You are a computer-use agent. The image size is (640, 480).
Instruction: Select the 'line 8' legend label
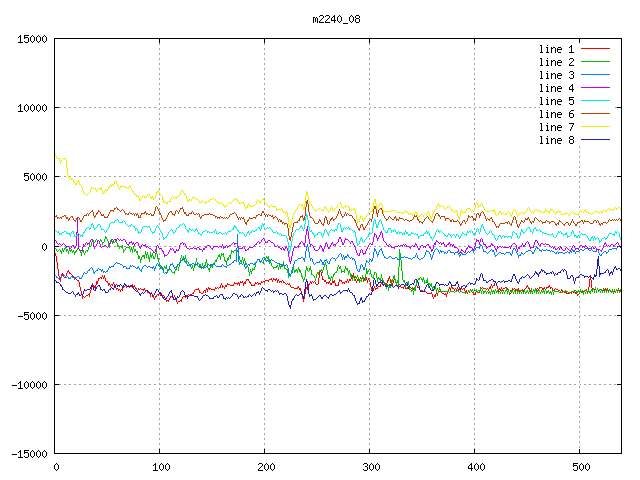point(557,140)
